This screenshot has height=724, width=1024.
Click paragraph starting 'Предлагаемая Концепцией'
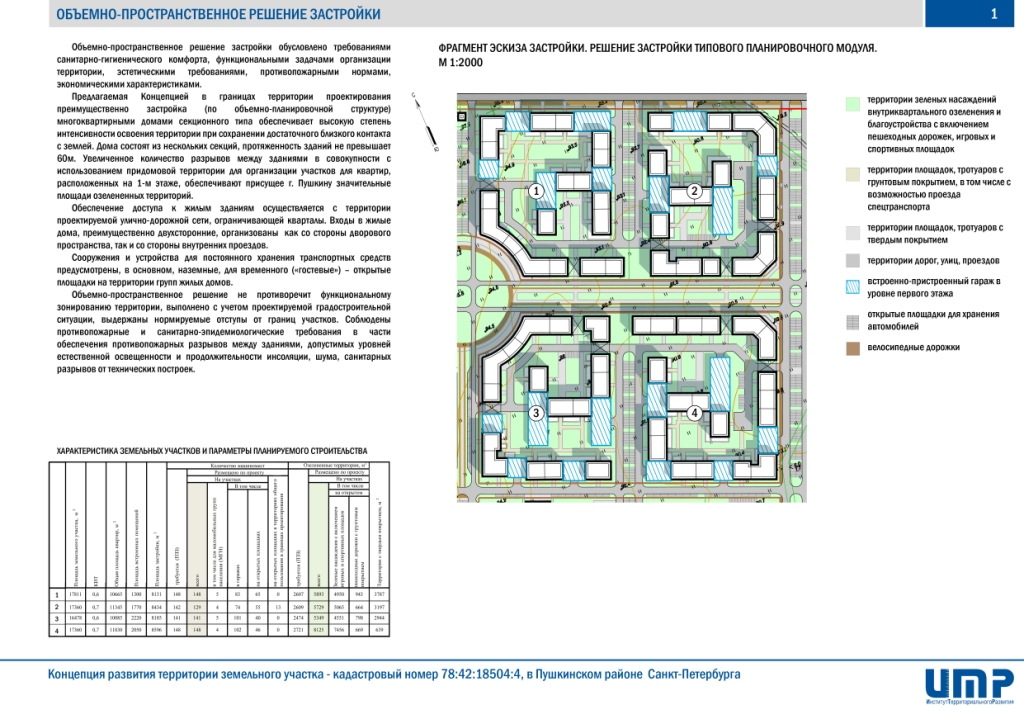click(223, 146)
